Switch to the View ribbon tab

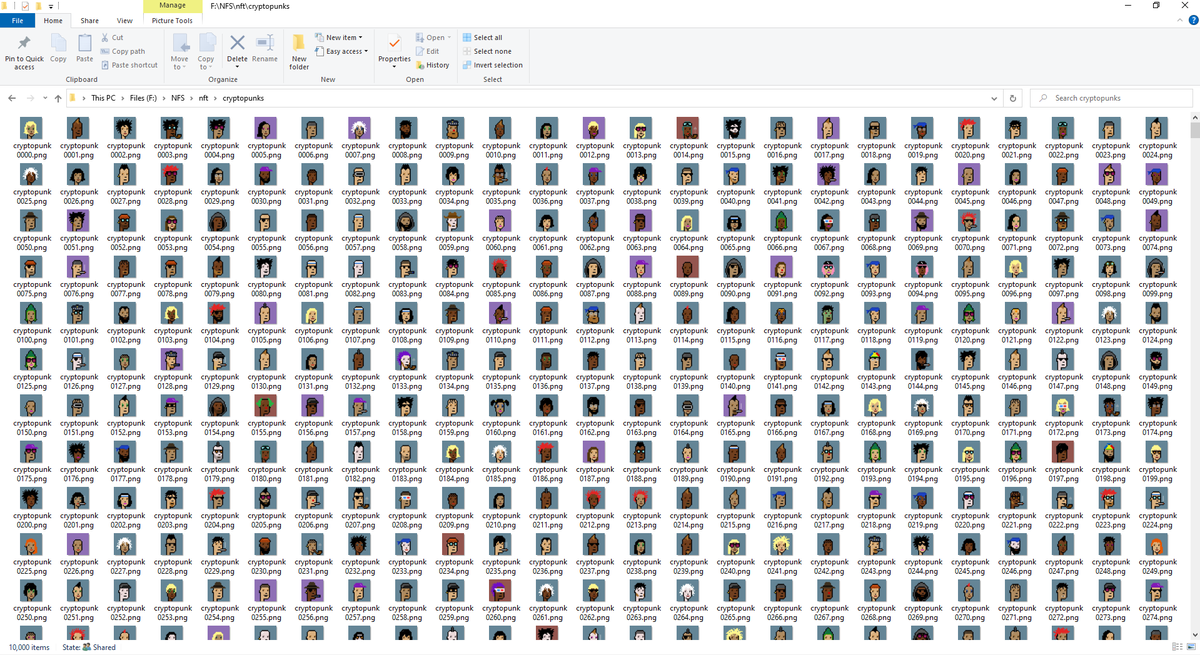coord(125,20)
